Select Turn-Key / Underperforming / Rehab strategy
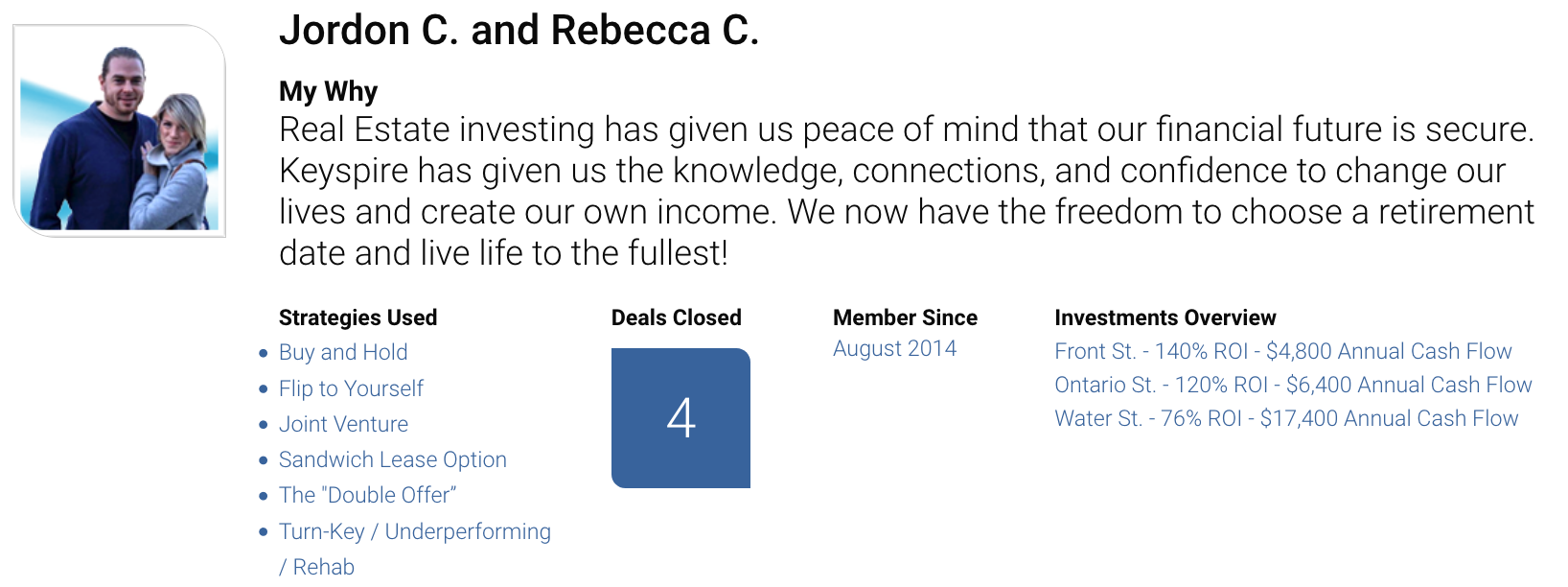The width and height of the screenshot is (1568, 587). (x=414, y=549)
